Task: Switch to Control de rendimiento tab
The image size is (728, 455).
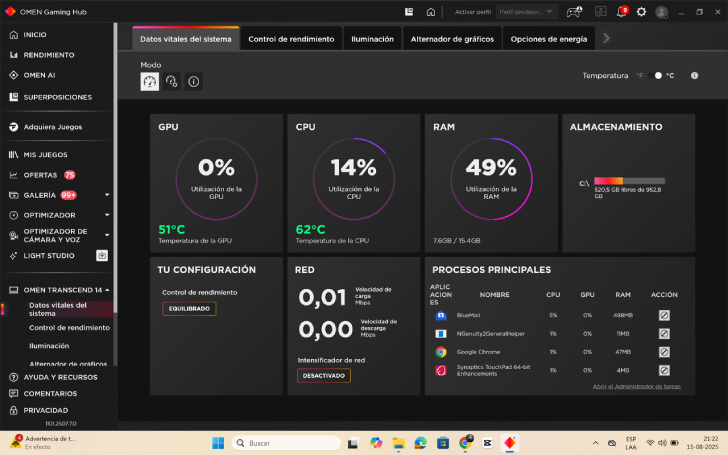Action: pos(291,39)
